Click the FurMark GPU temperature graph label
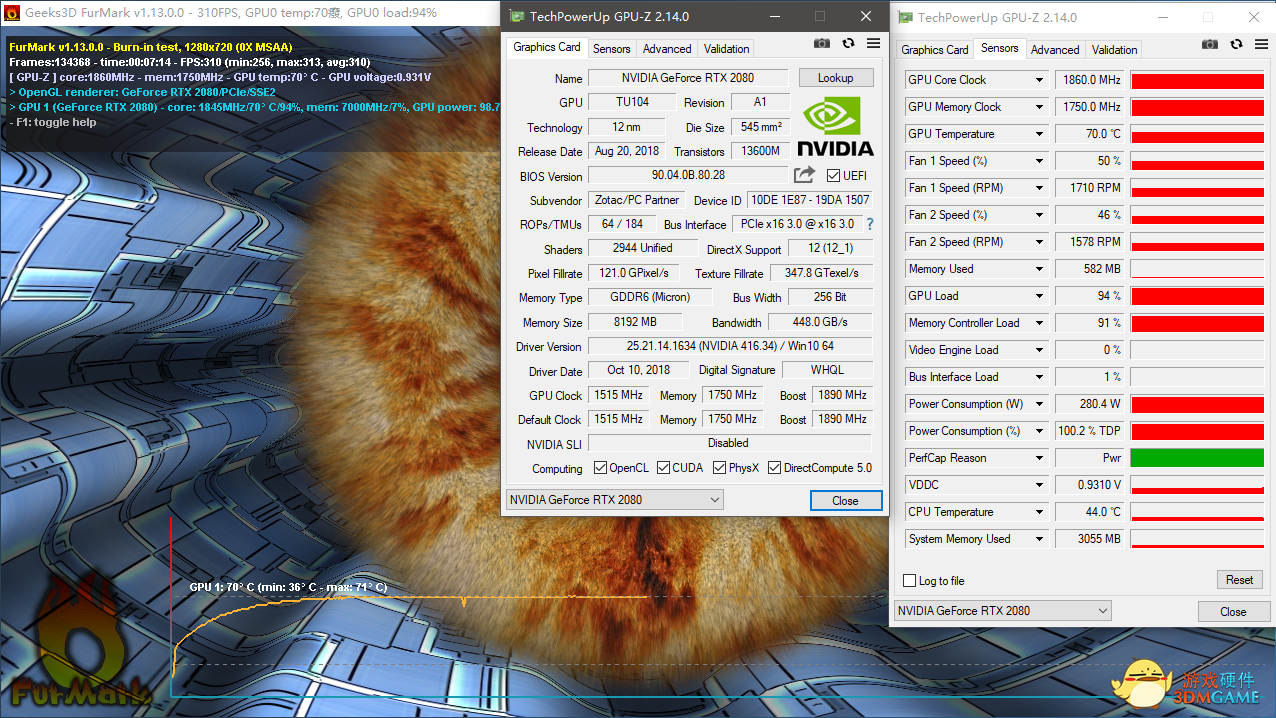The height and width of the screenshot is (718, 1276). [x=288, y=588]
